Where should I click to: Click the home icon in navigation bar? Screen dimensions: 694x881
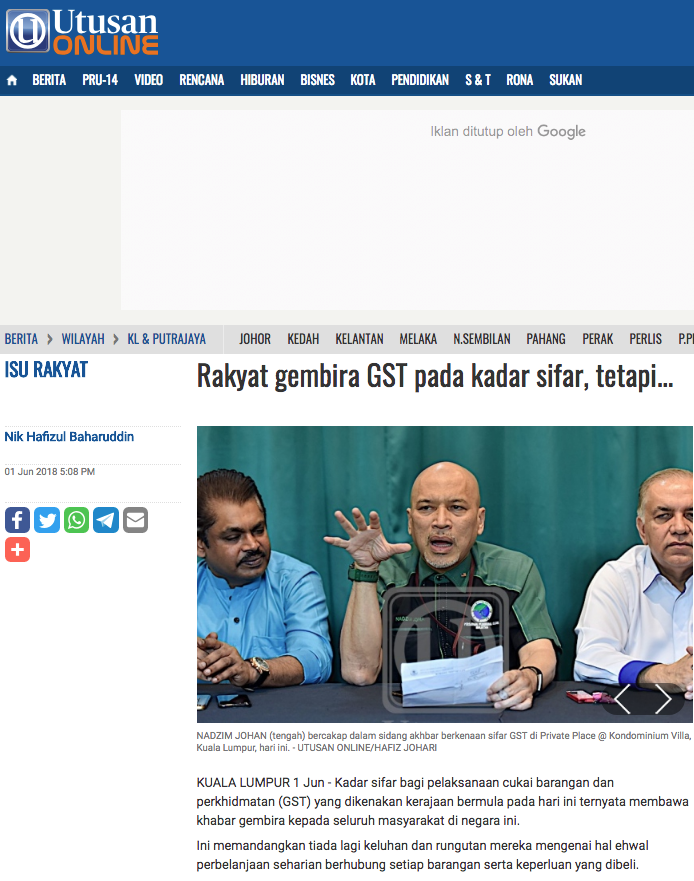12,80
